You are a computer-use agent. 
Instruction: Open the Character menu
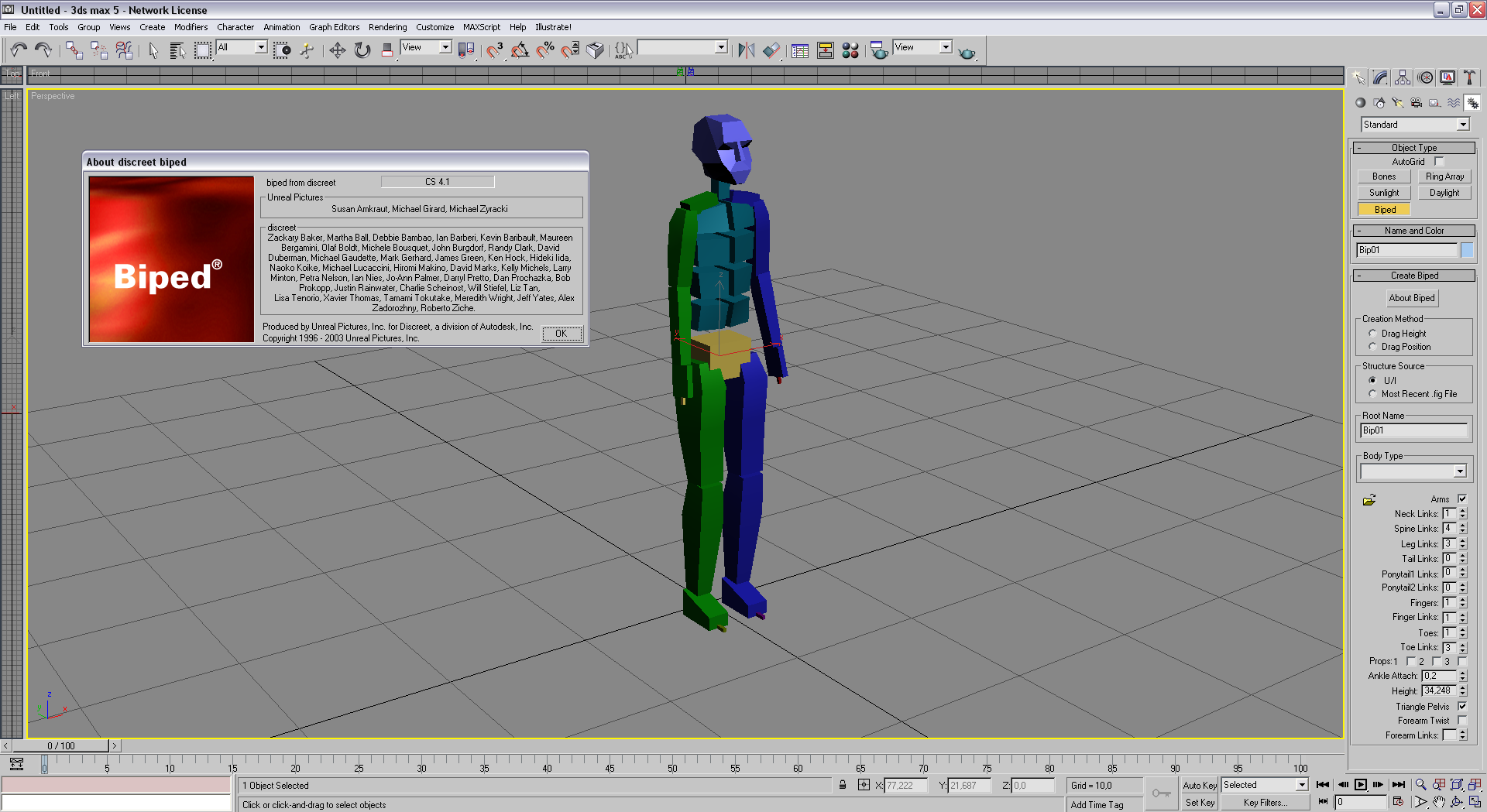[x=235, y=27]
